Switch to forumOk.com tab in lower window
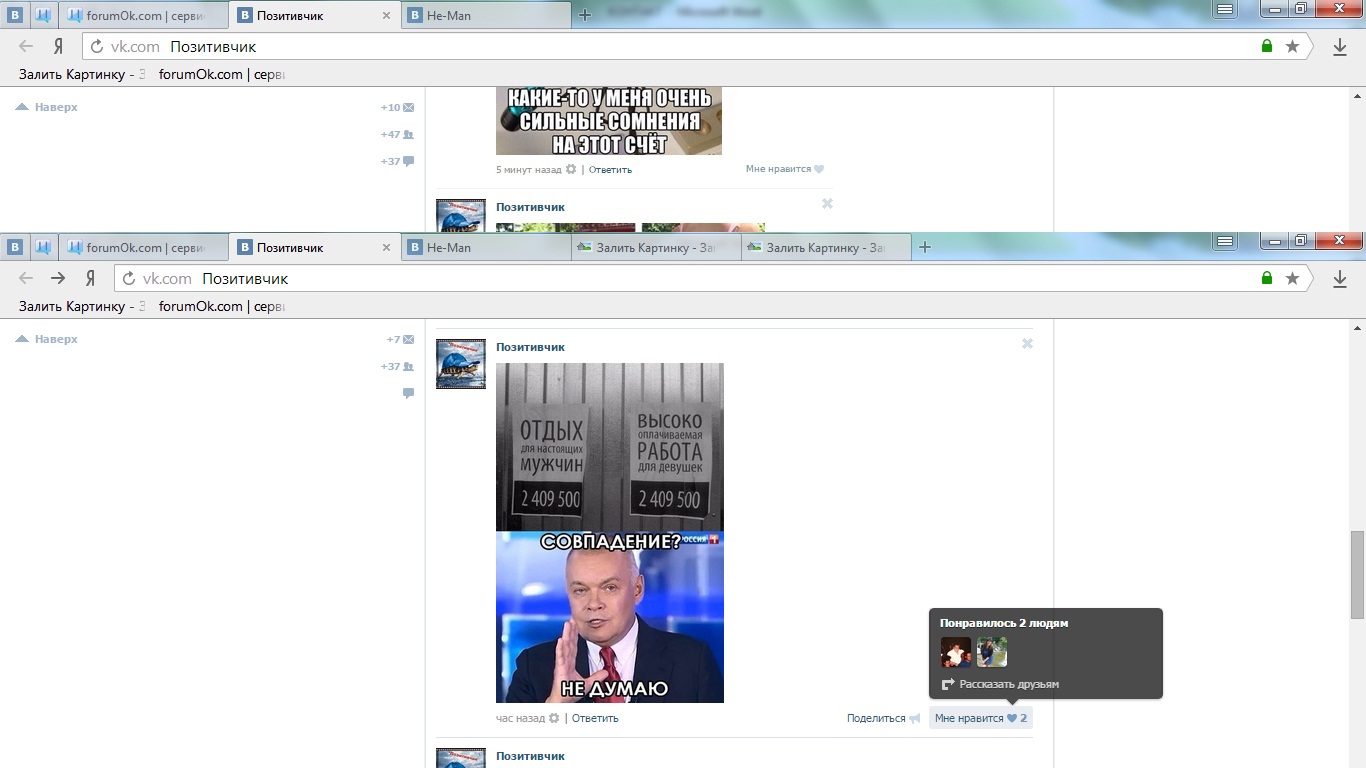The width and height of the screenshot is (1366, 768). 143,247
